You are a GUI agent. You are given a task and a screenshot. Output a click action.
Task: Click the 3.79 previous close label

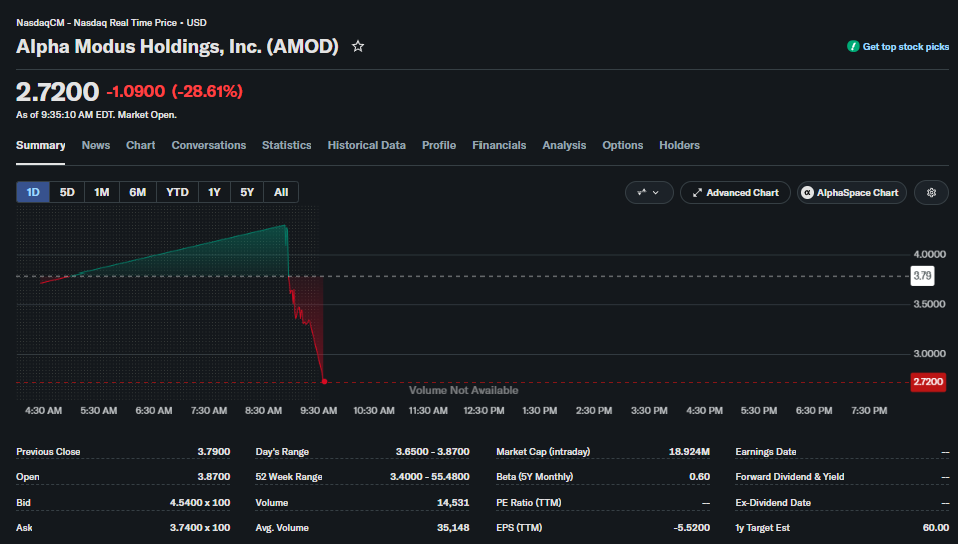point(923,276)
